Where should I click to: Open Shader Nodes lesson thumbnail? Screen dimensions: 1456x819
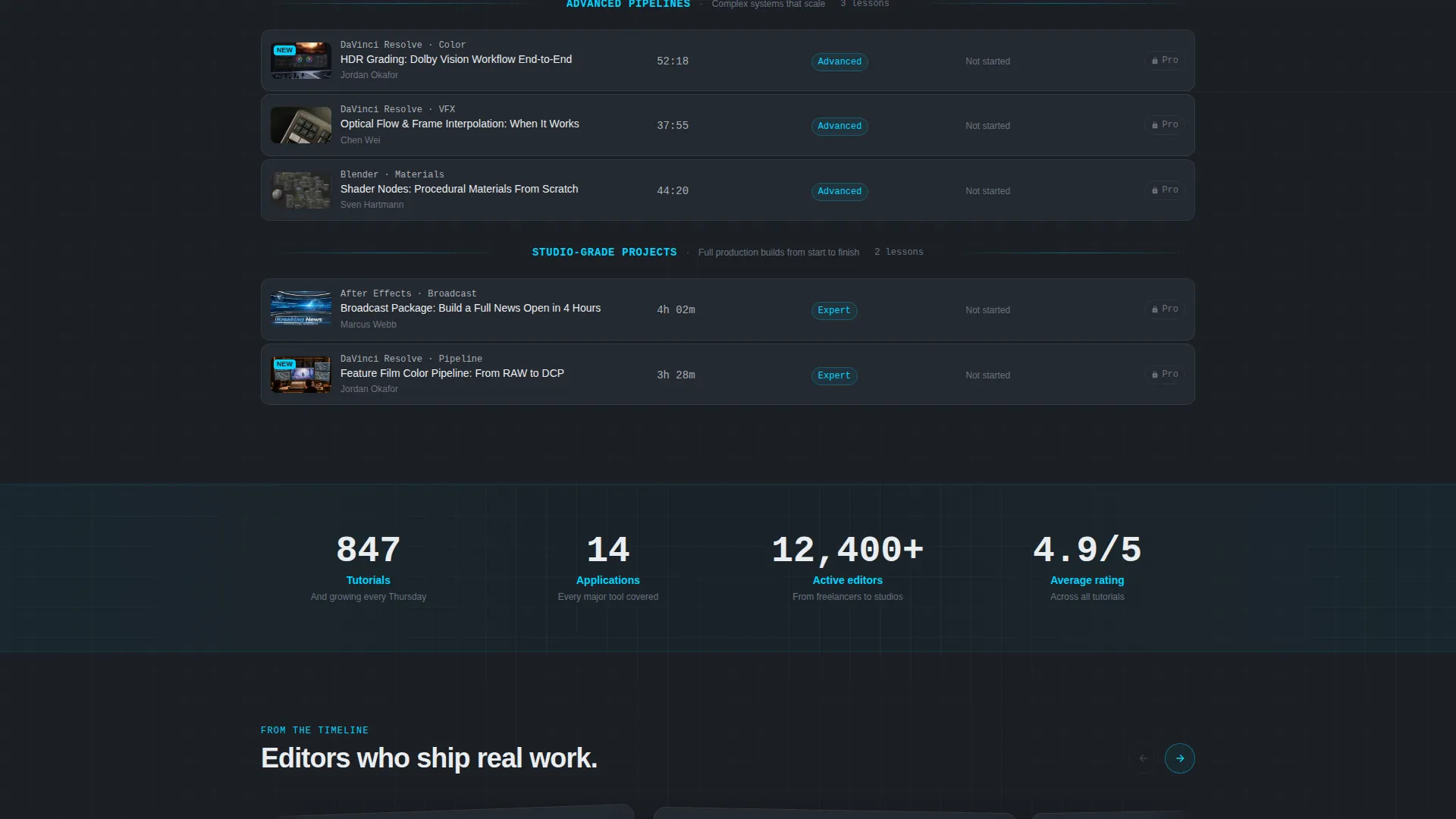[301, 190]
